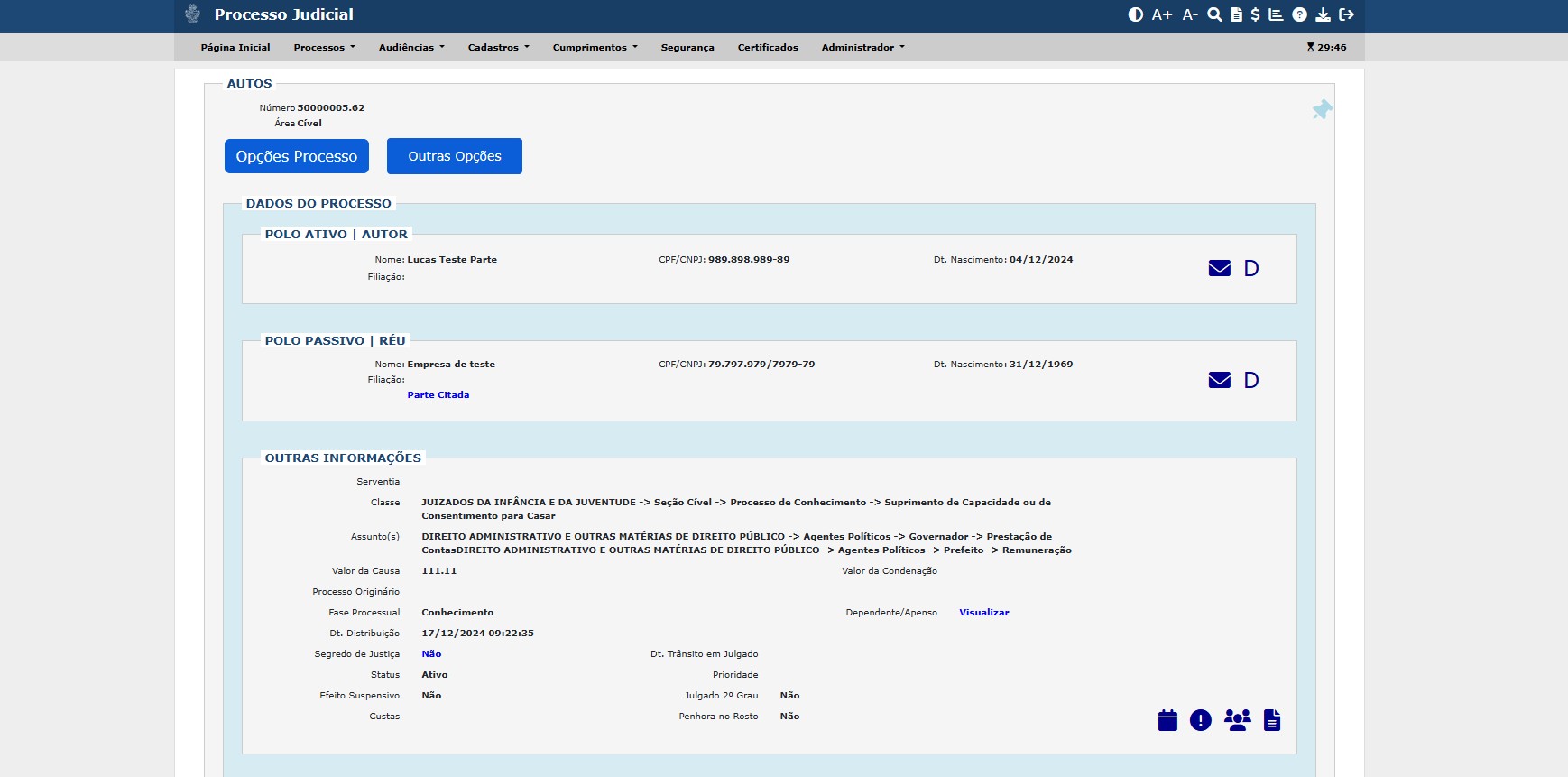This screenshot has width=1568, height=777.
Task: Click birth date 04/12/2024
Action: (x=1041, y=259)
